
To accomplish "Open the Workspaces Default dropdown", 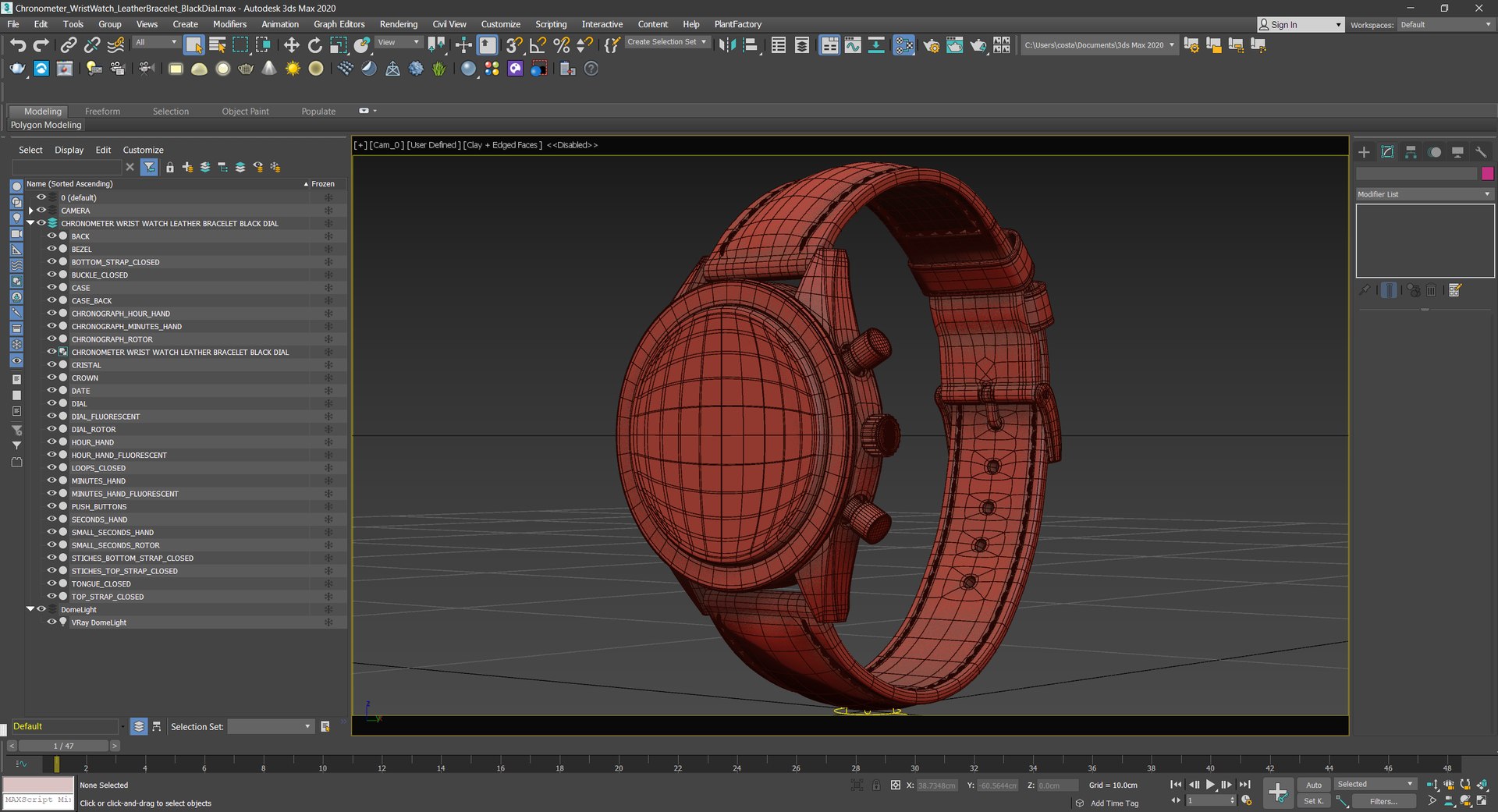I will (x=1446, y=25).
